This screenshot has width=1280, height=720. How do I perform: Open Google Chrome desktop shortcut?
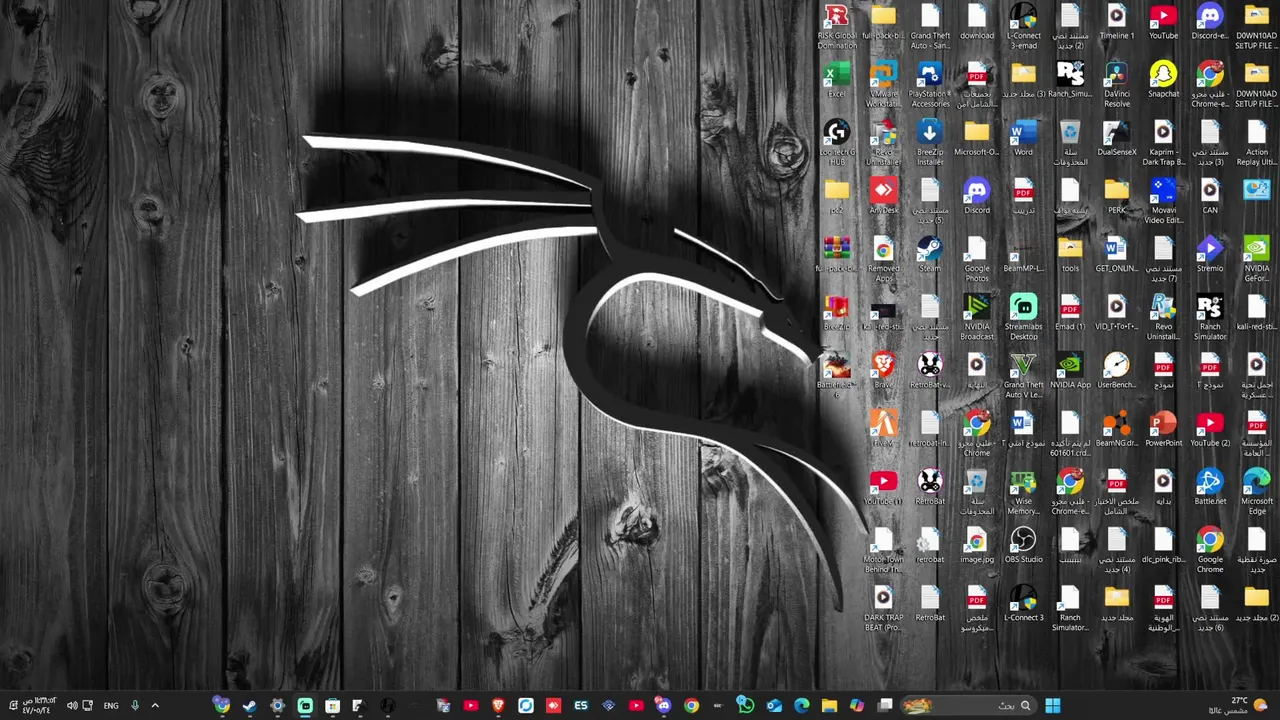[x=1210, y=550]
